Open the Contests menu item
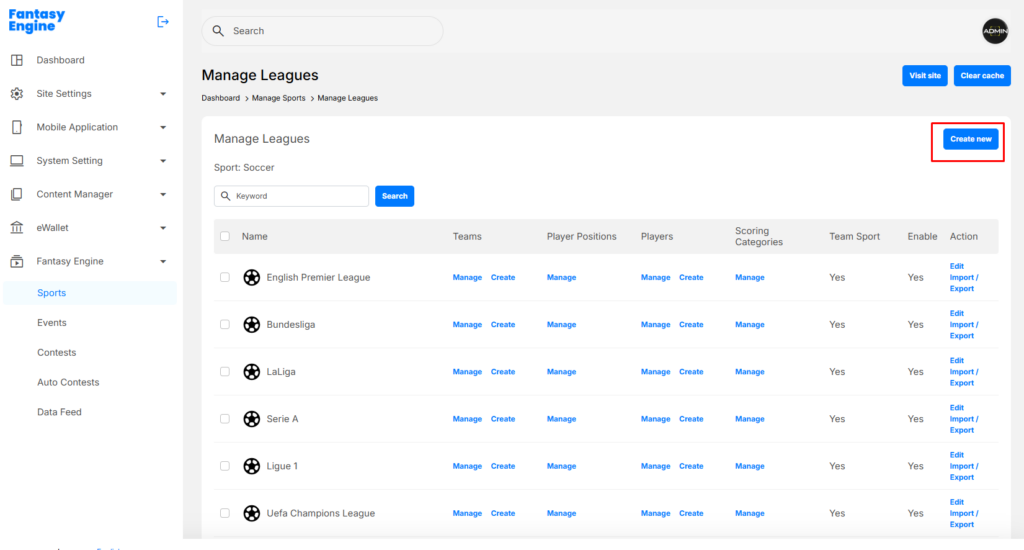 coord(57,353)
